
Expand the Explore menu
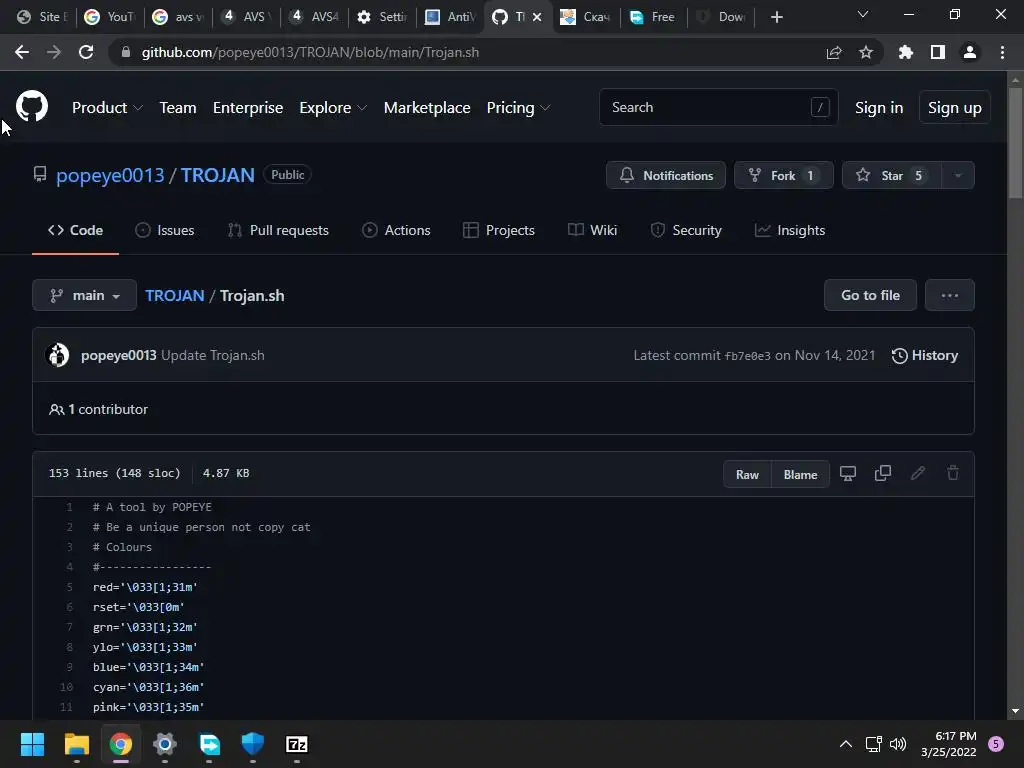tap(333, 108)
